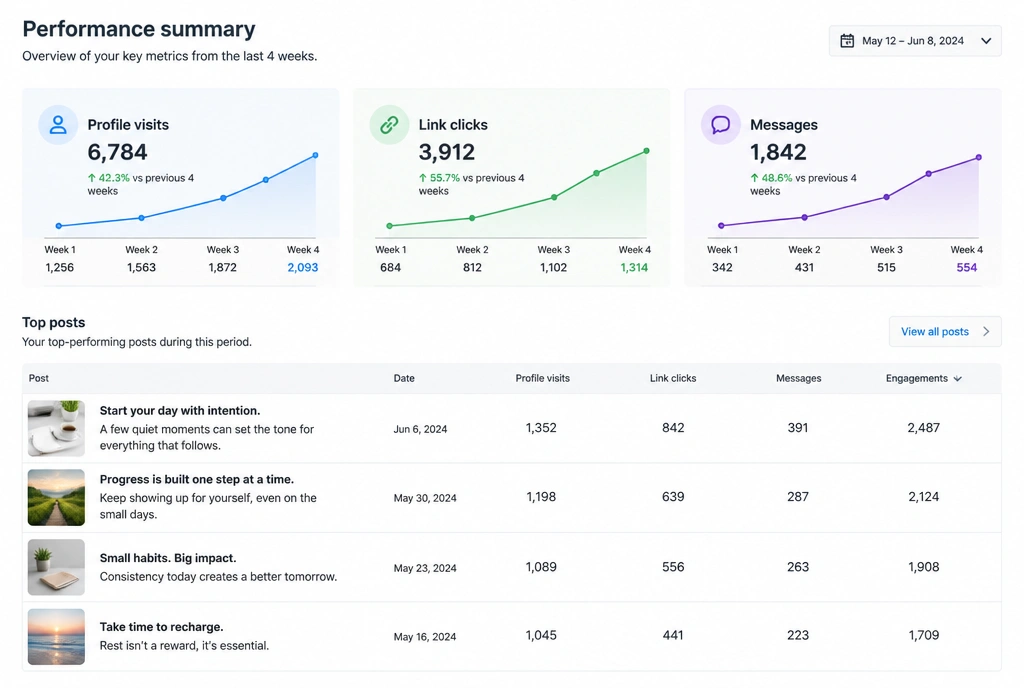Click Messages Week 4 value 554
Screen dimensions: 1024x688
[967, 268]
